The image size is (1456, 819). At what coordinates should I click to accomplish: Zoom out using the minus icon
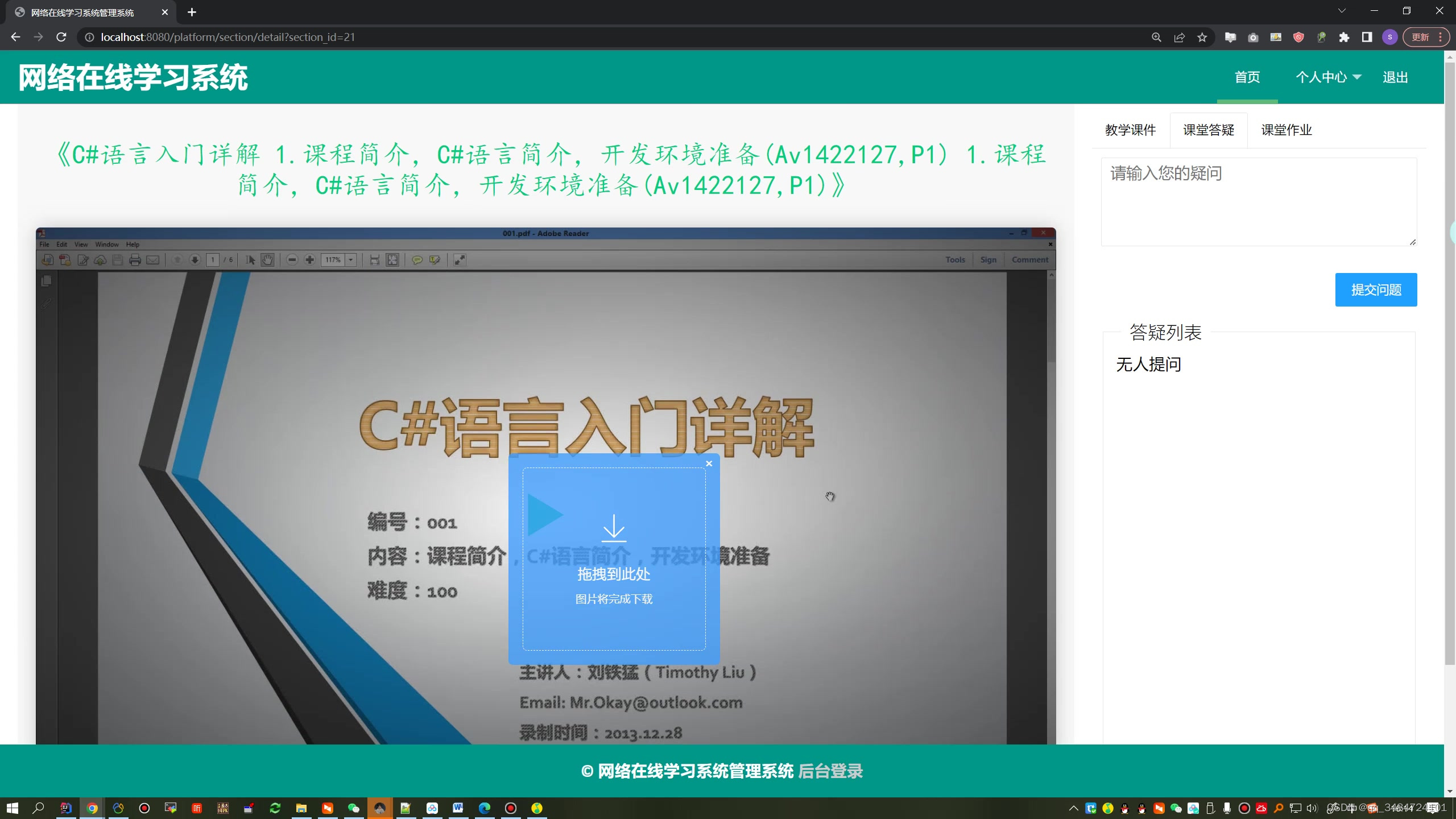[292, 260]
